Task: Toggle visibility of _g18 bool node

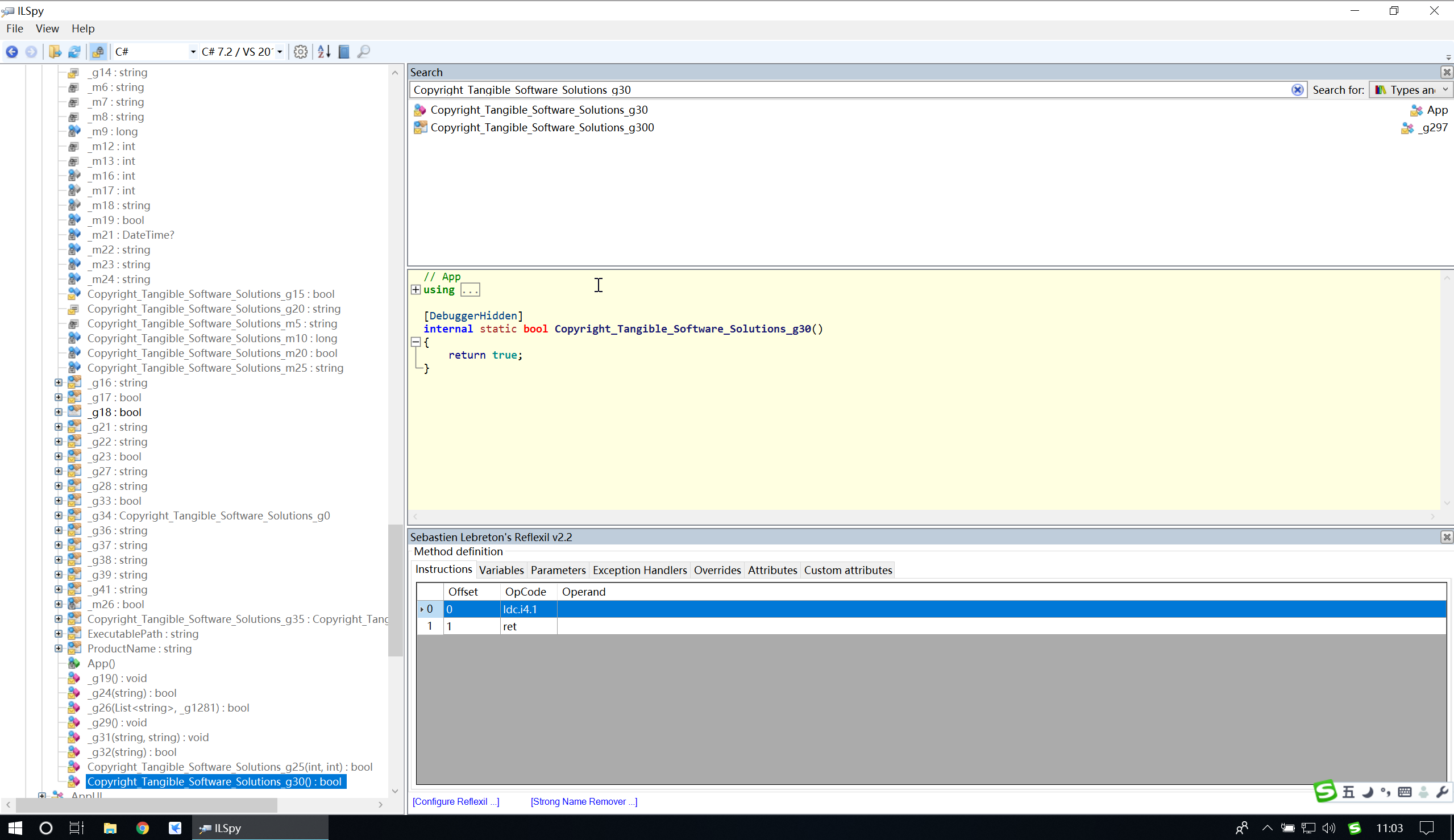Action: 58,412
